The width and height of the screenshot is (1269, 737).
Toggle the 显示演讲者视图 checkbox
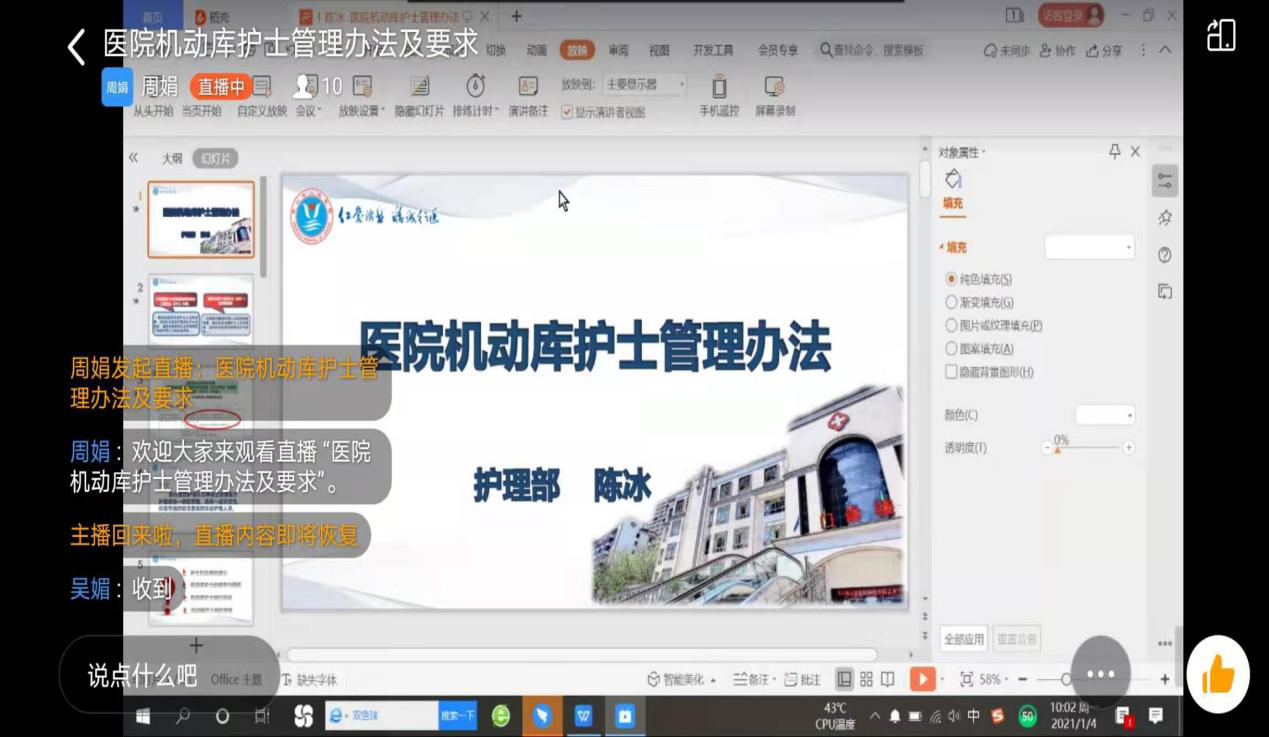[566, 111]
